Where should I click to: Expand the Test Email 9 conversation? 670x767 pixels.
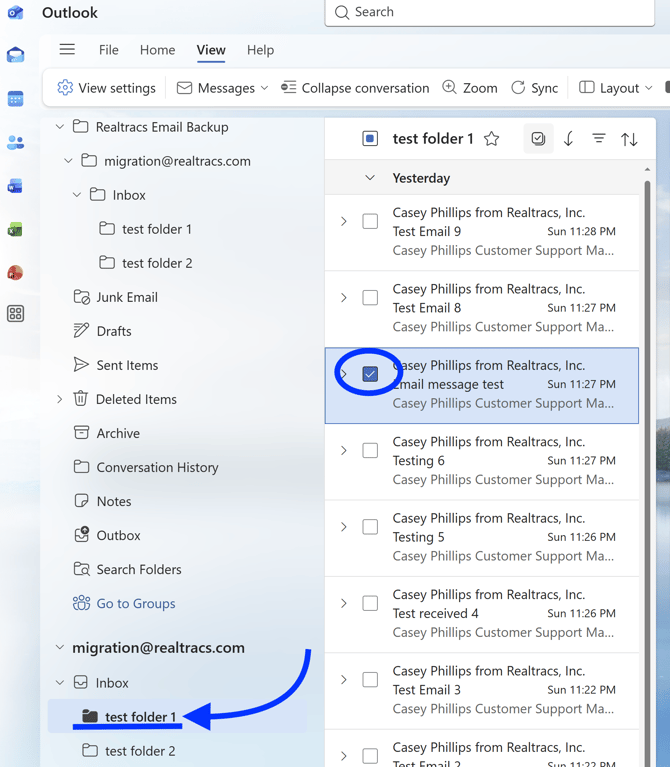(344, 221)
